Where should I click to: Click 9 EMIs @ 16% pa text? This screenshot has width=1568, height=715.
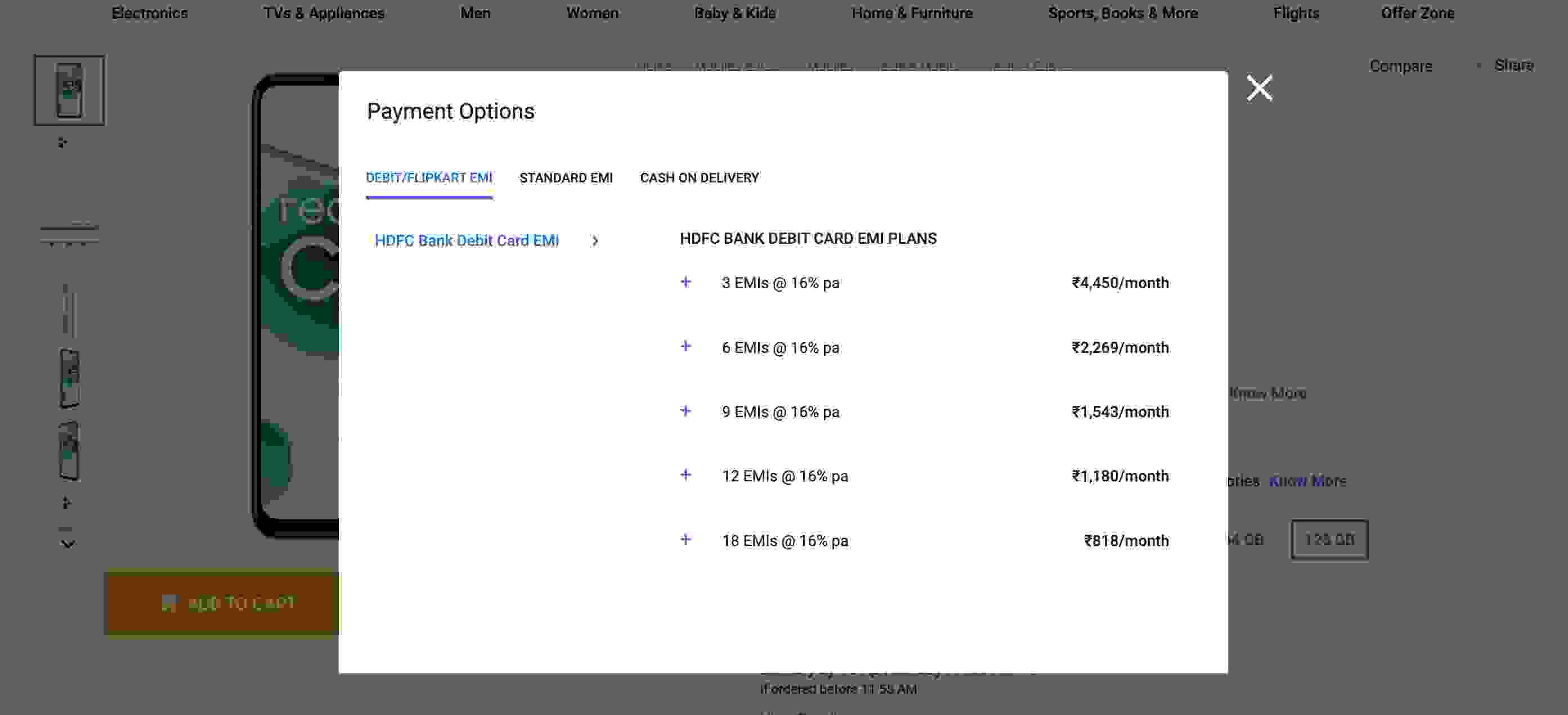click(781, 412)
